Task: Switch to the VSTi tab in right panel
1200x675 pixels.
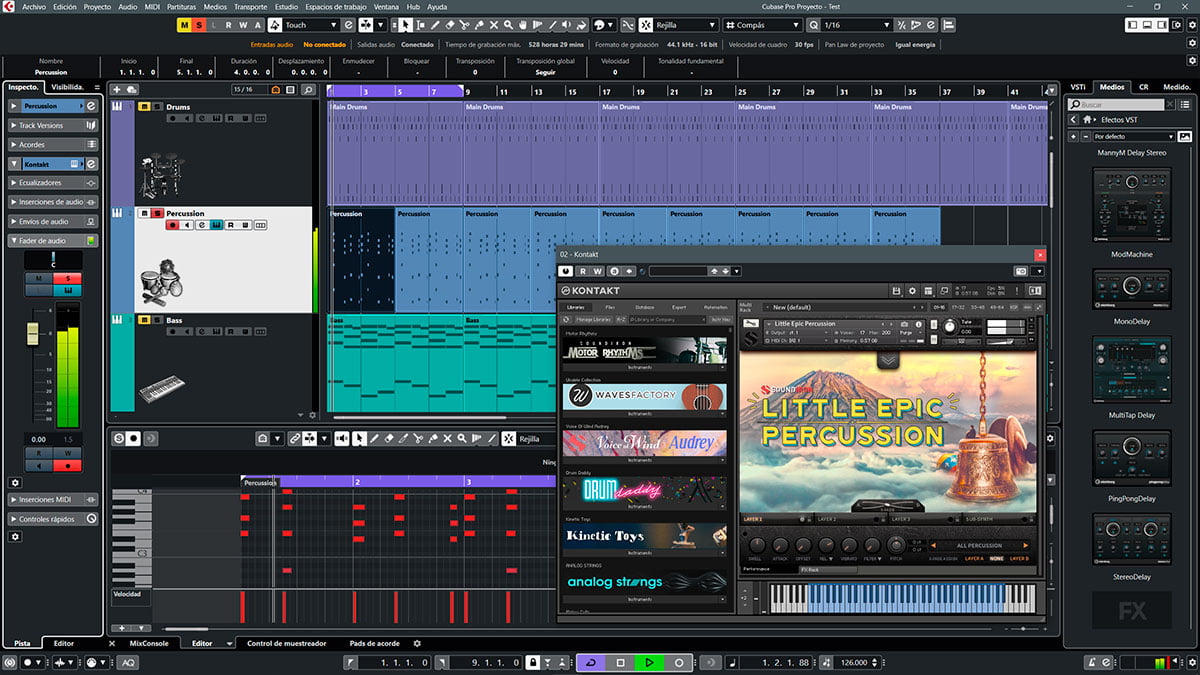Action: [1078, 87]
